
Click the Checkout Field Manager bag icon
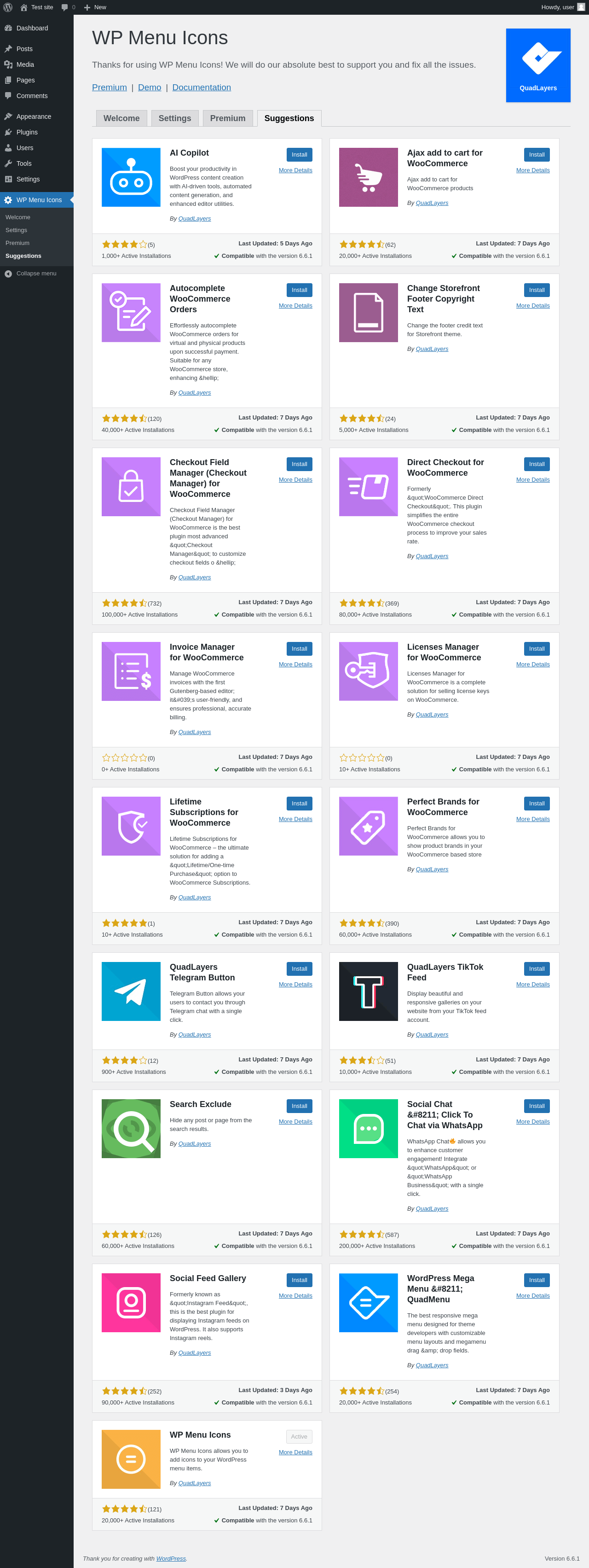coord(131,486)
